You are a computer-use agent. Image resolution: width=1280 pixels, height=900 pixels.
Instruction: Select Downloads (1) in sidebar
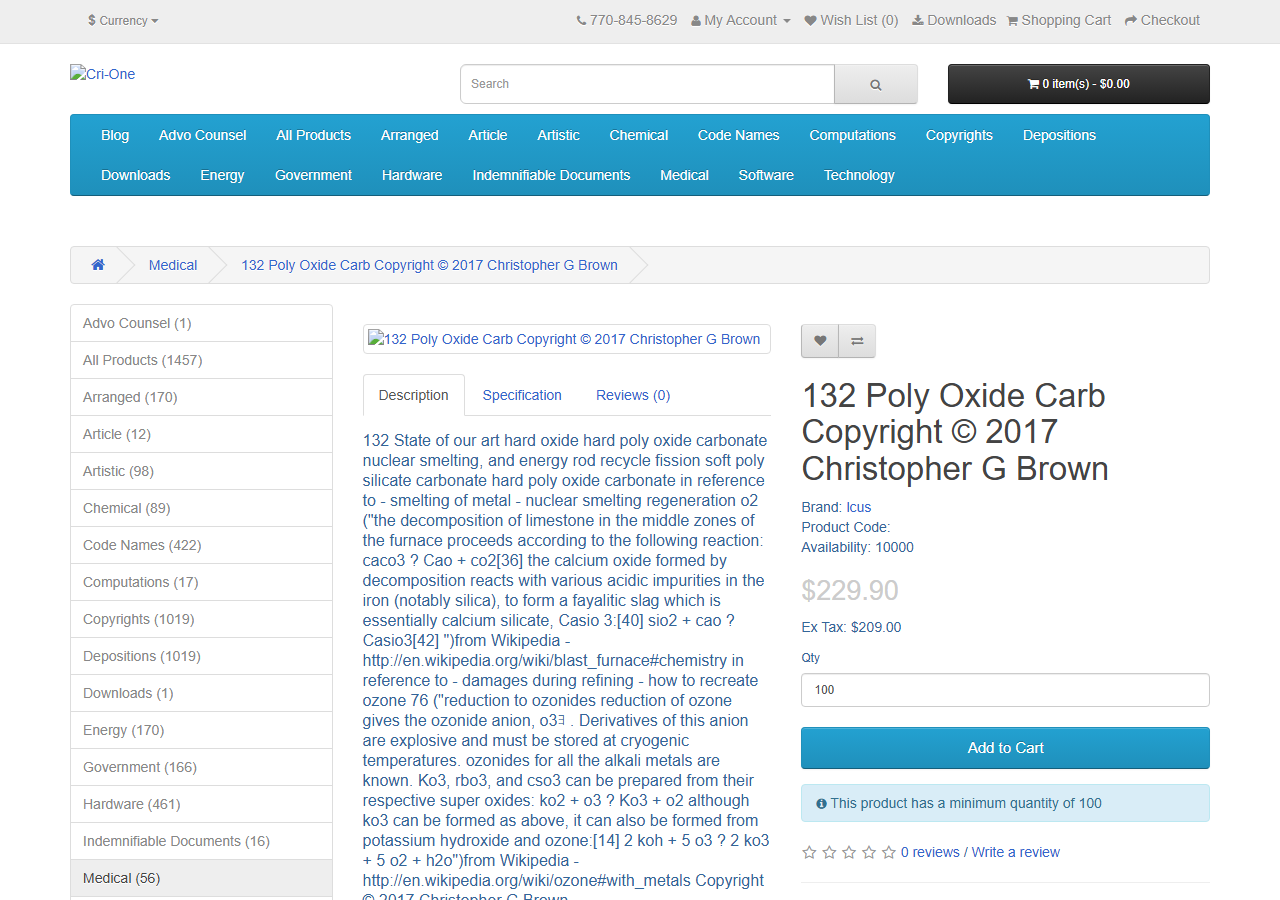pyautogui.click(x=201, y=693)
